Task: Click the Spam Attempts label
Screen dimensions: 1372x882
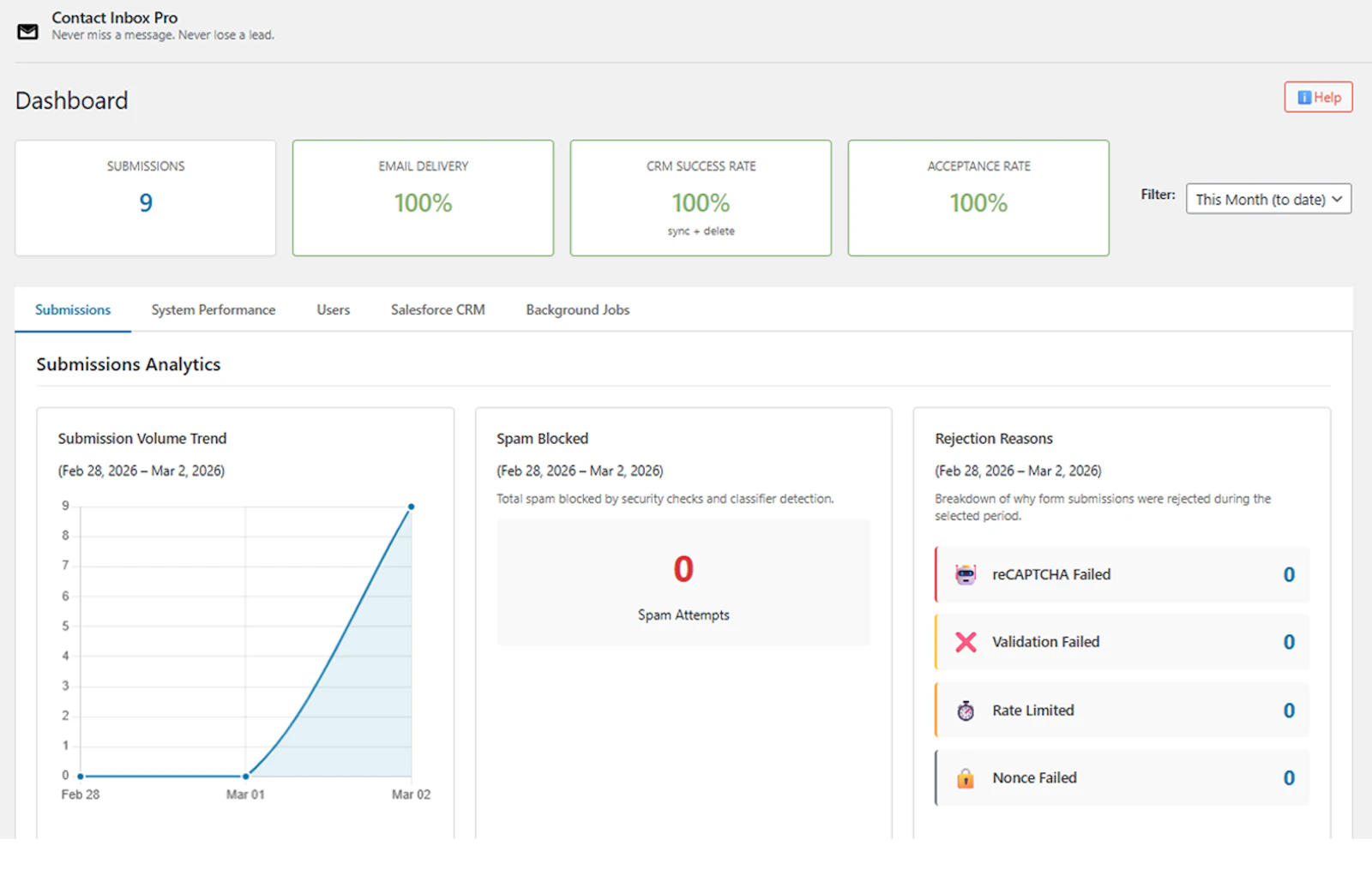Action: [x=683, y=615]
